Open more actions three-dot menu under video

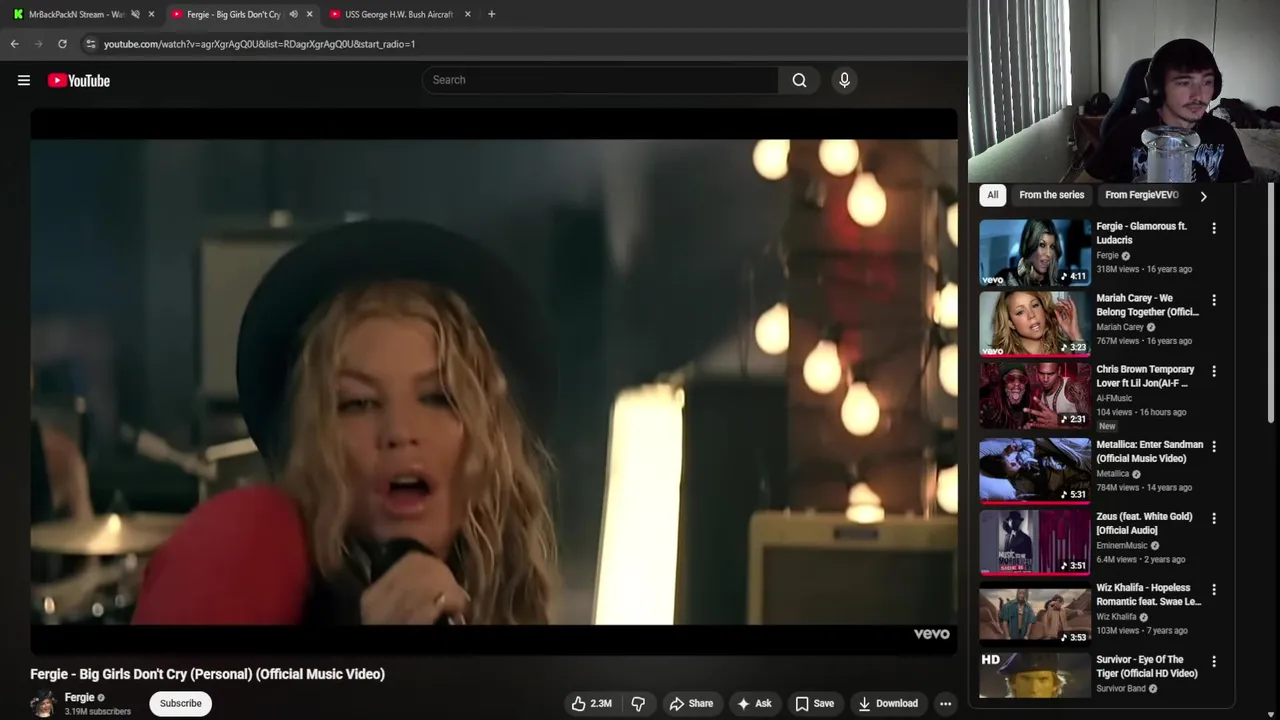(945, 703)
